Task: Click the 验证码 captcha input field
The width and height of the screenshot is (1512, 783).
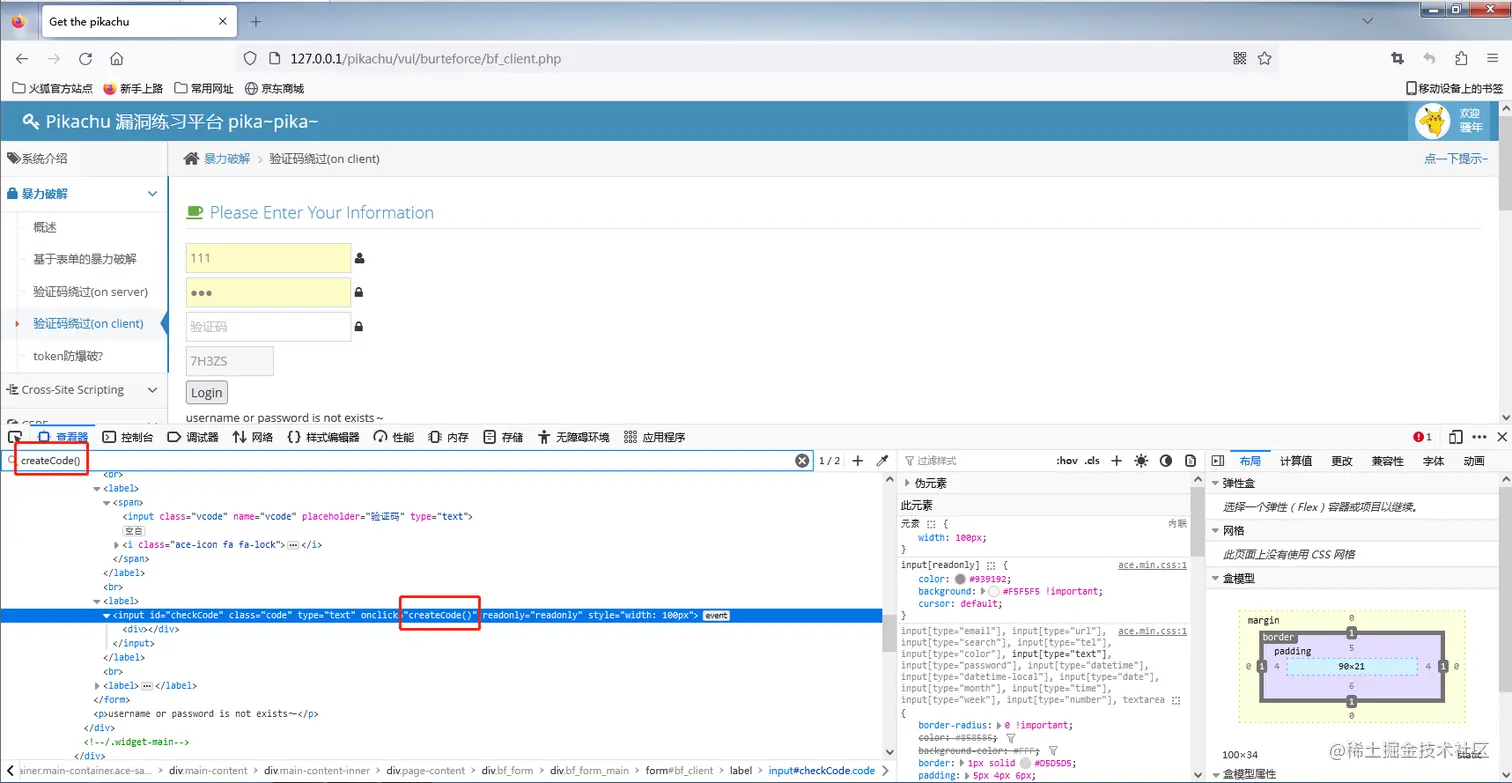Action: [268, 326]
